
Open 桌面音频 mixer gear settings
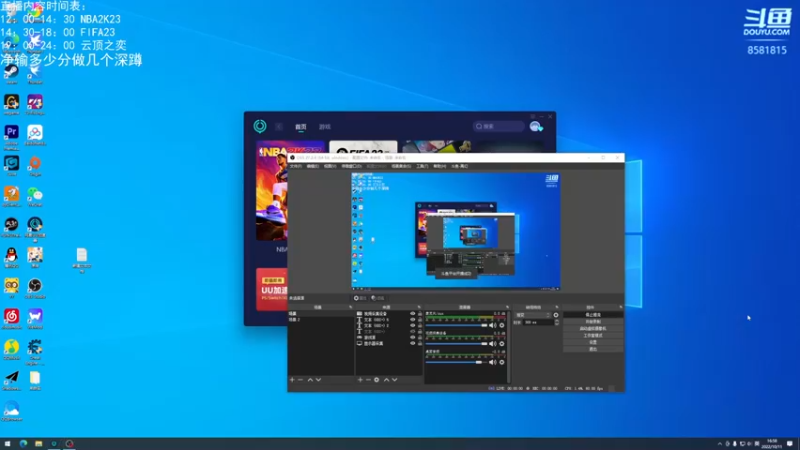coord(502,362)
